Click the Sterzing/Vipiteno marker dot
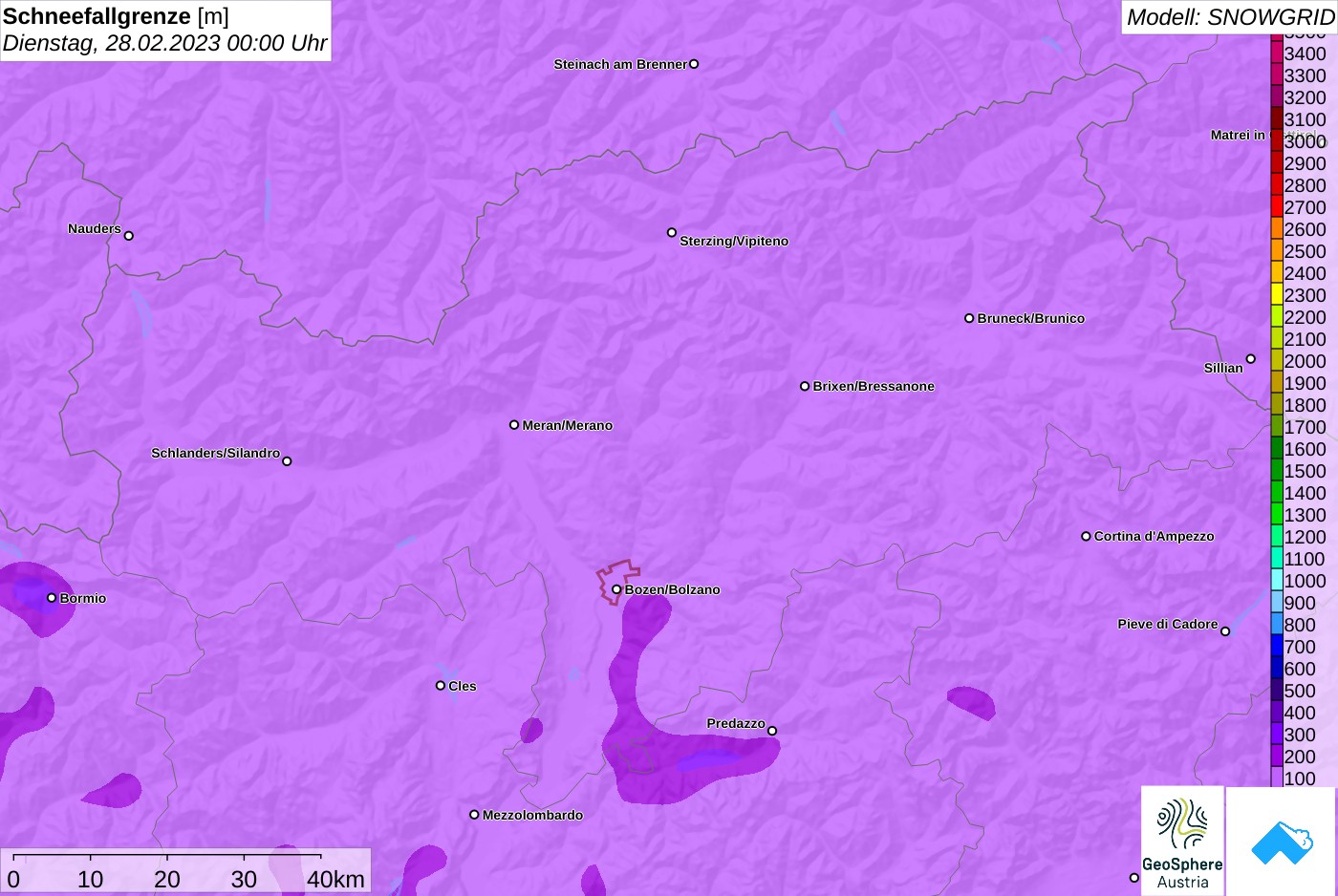This screenshot has width=1338, height=896. [672, 232]
